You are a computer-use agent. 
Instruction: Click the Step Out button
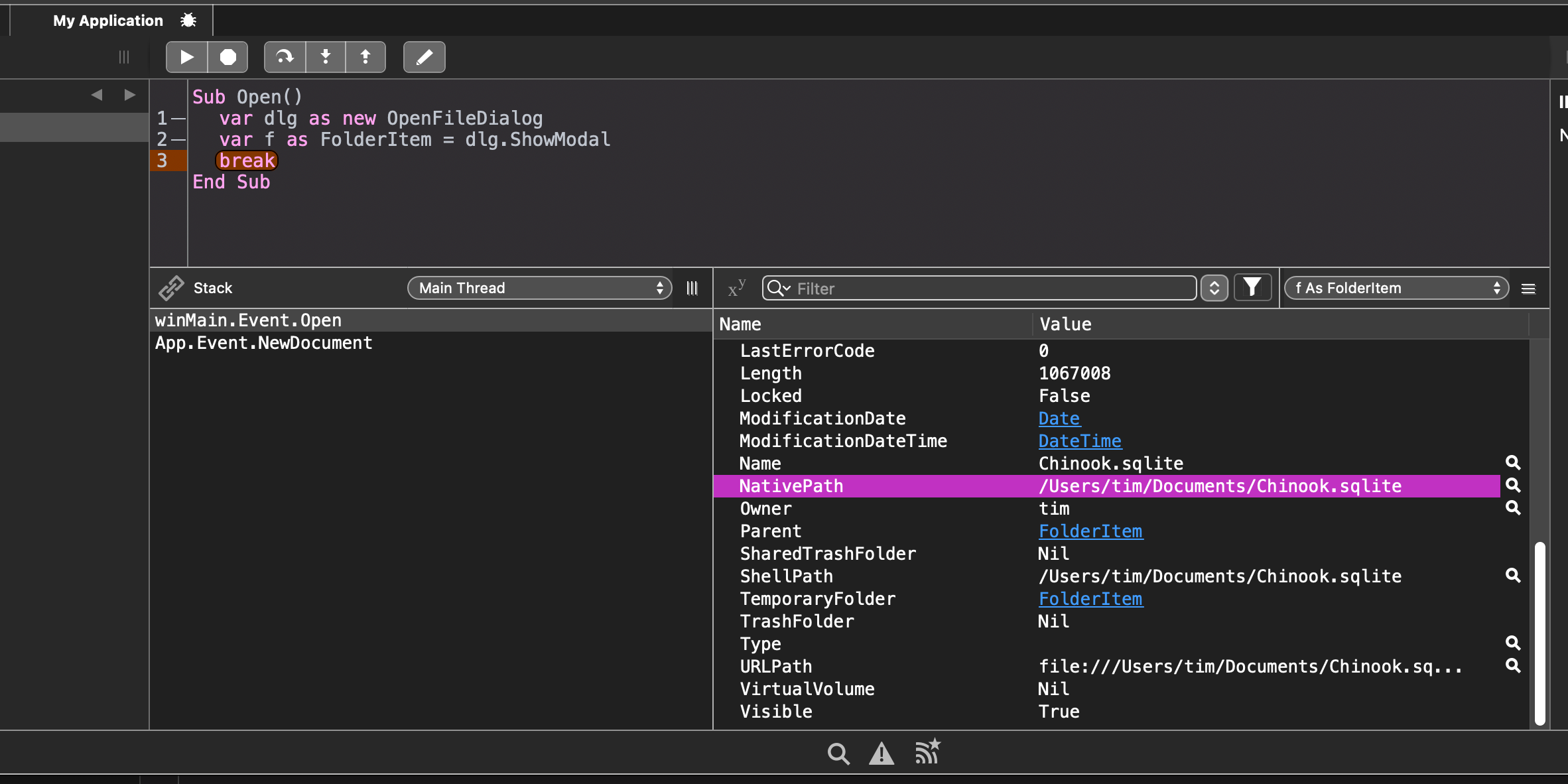tap(365, 57)
